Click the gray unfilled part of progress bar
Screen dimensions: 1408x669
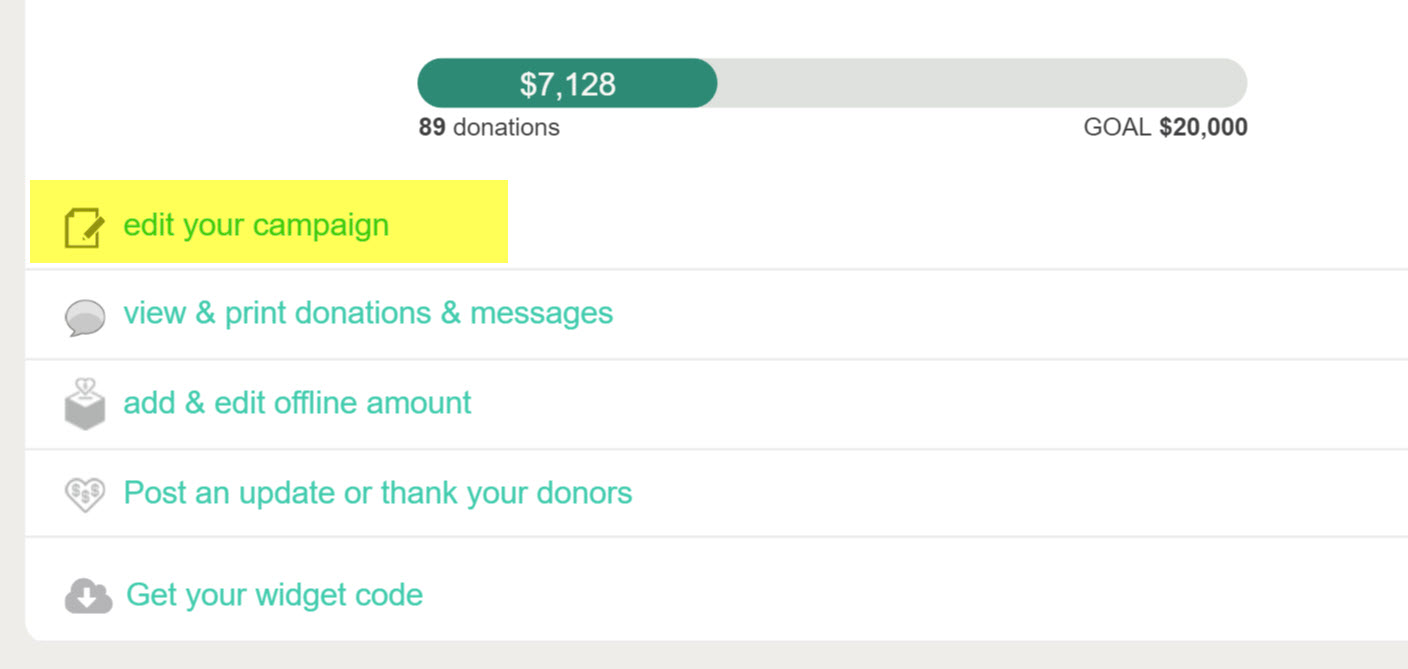pos(982,83)
